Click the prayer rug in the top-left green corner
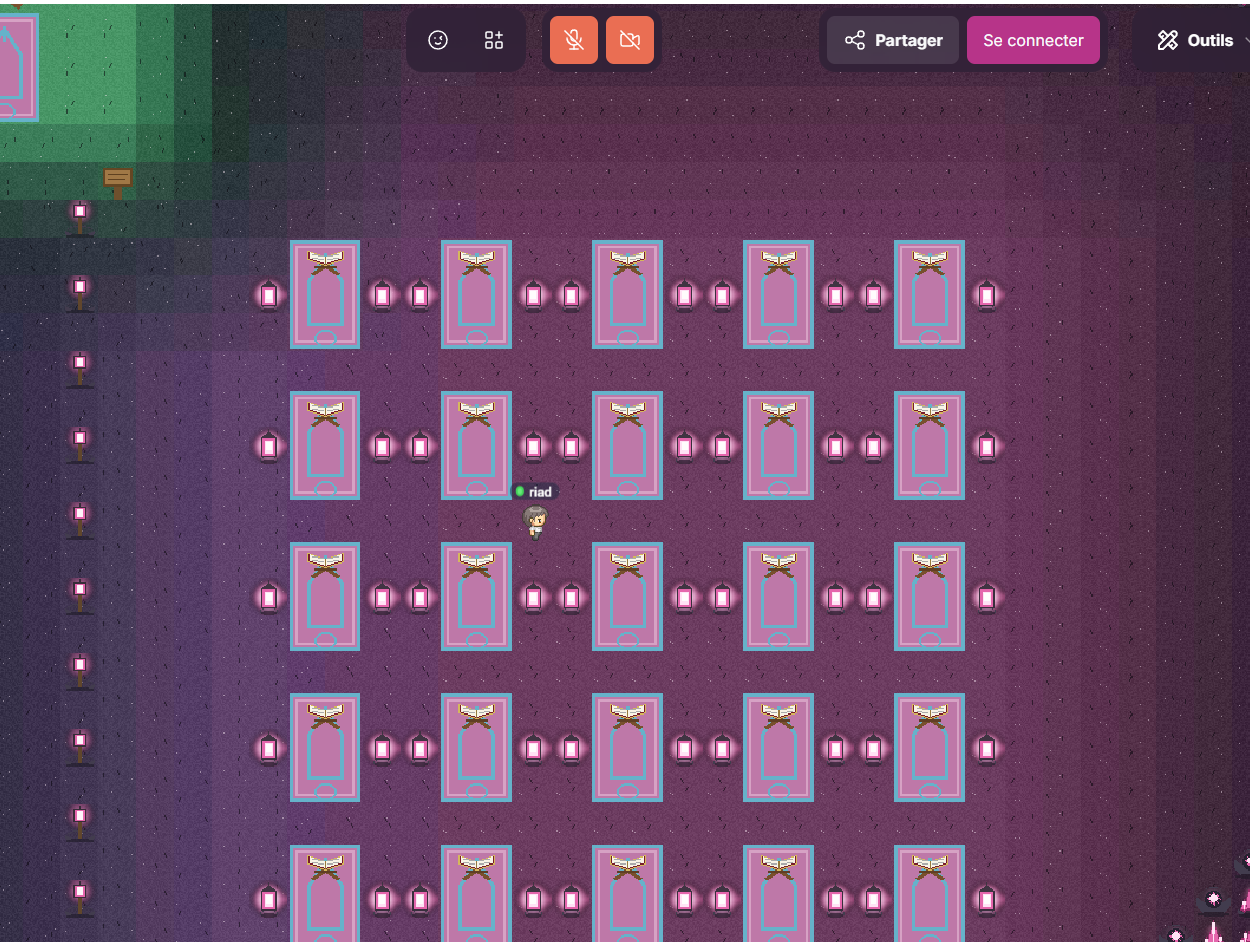 pyautogui.click(x=18, y=67)
